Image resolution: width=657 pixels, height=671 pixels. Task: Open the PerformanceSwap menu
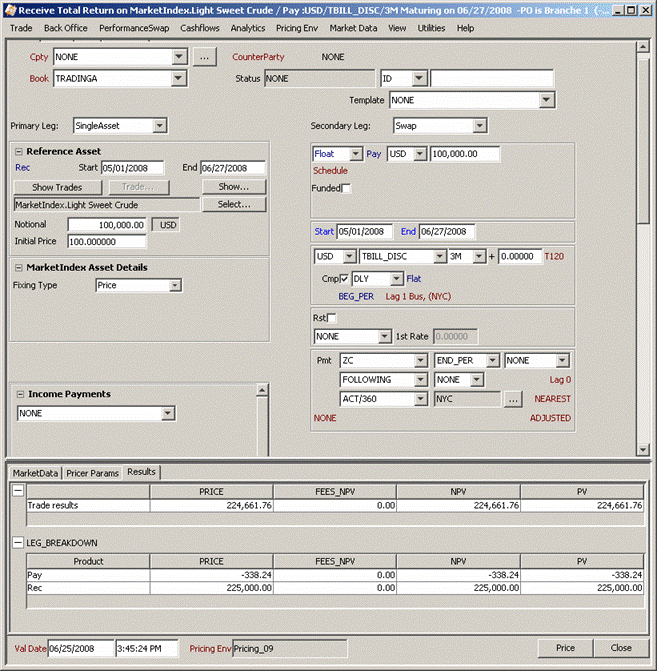pos(134,28)
